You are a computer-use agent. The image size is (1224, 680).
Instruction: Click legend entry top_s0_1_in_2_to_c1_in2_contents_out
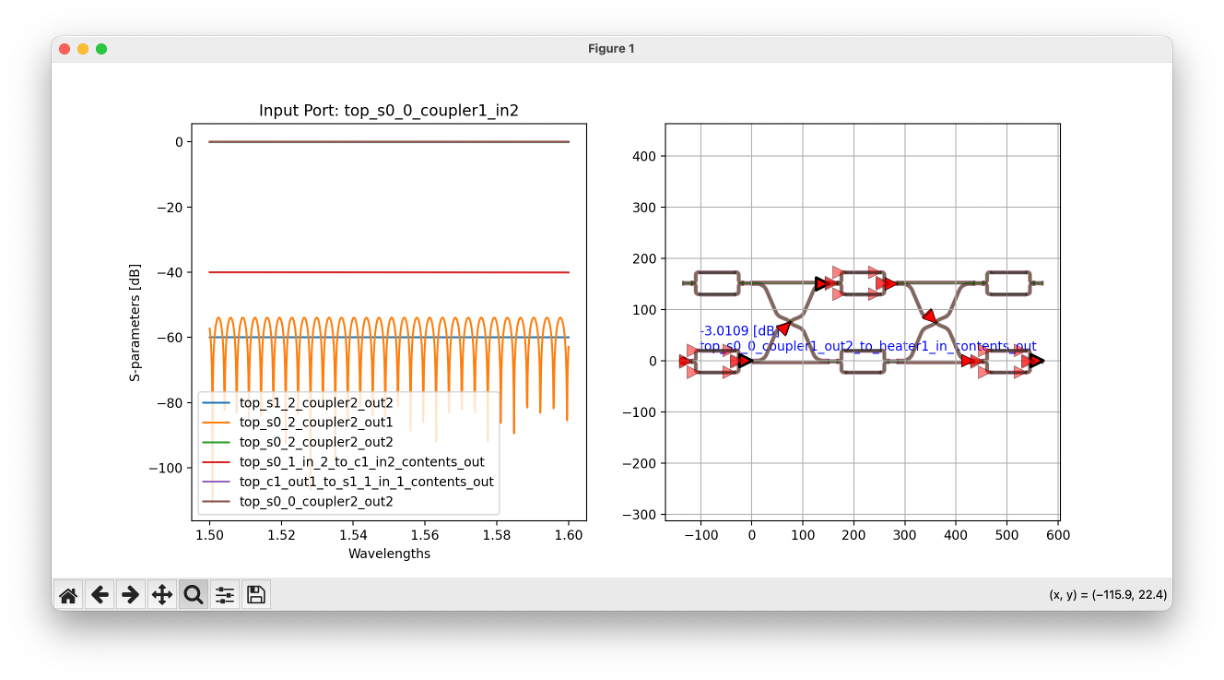click(362, 462)
